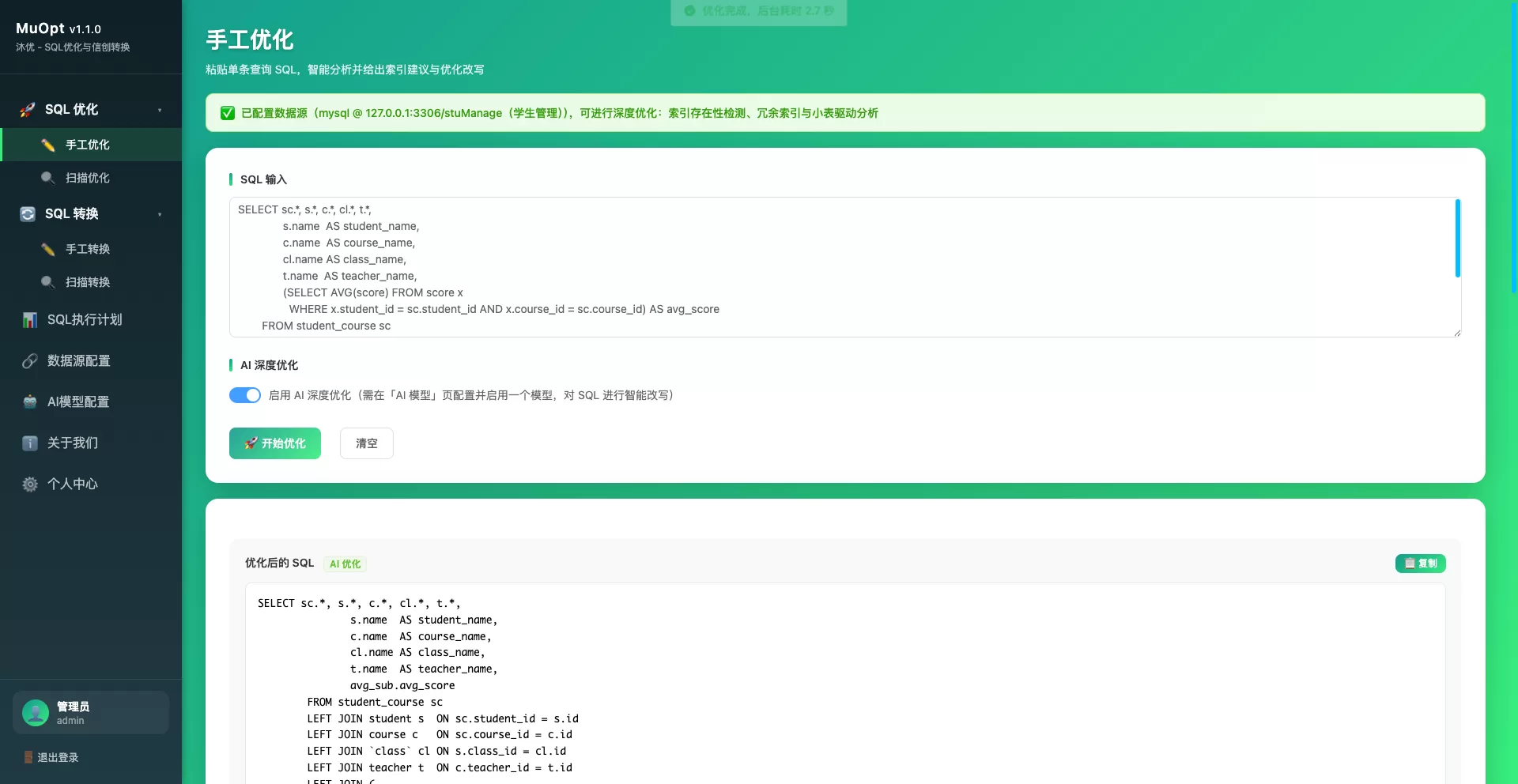
Task: Collapse the SQL 转换 menu arrow
Action: 160,214
